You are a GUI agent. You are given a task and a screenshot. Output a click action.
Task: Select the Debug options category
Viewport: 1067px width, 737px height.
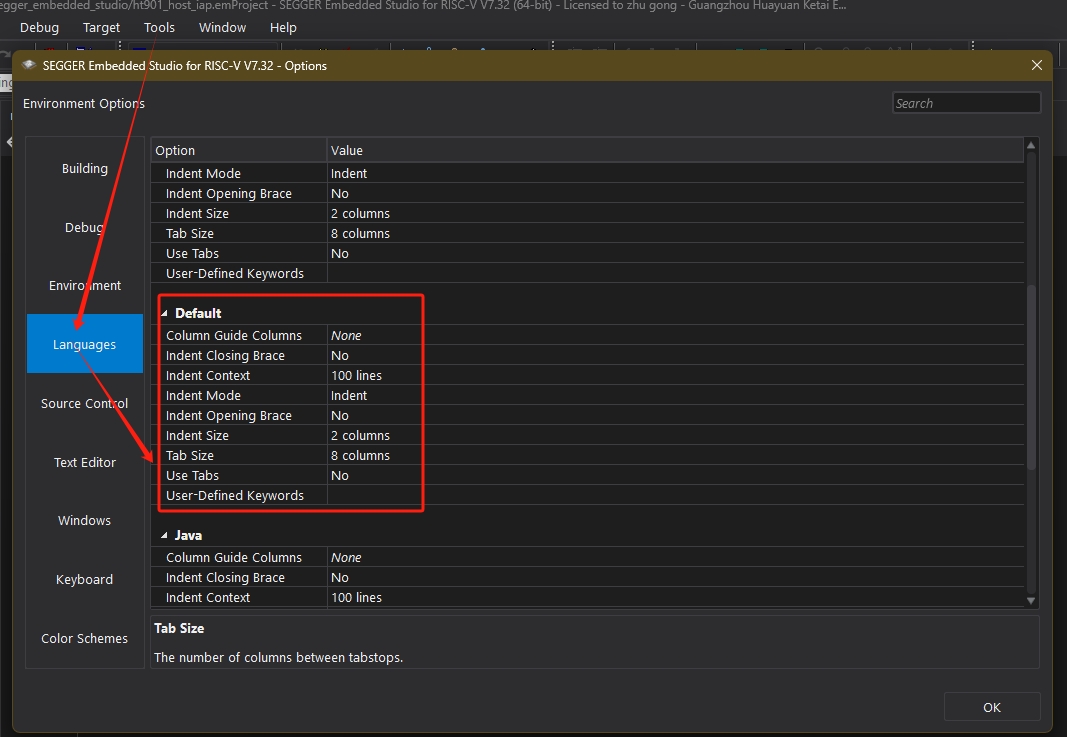pos(85,227)
